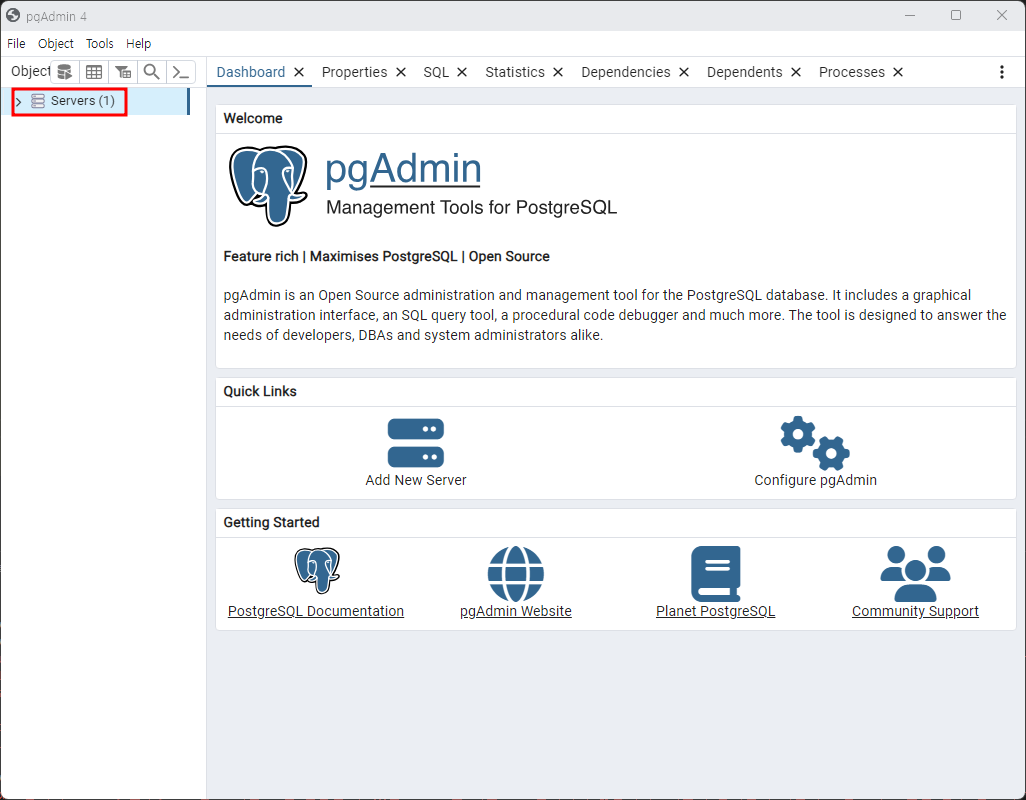Open the PostgreSQL Documentation link
Screen dimensions: 1026x800
(x=316, y=611)
